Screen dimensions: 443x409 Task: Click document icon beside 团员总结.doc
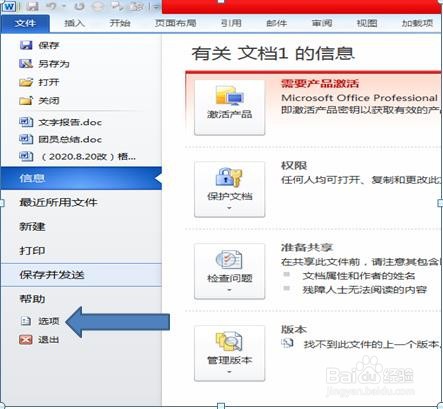(26, 139)
